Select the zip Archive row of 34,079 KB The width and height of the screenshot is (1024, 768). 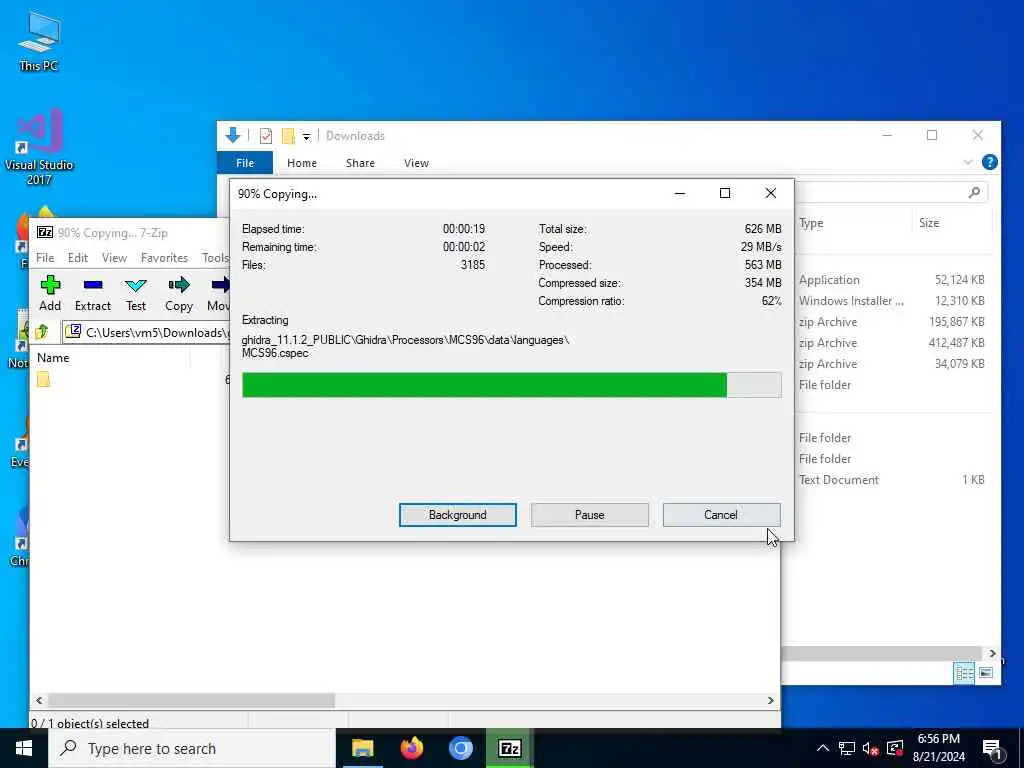pyautogui.click(x=891, y=363)
